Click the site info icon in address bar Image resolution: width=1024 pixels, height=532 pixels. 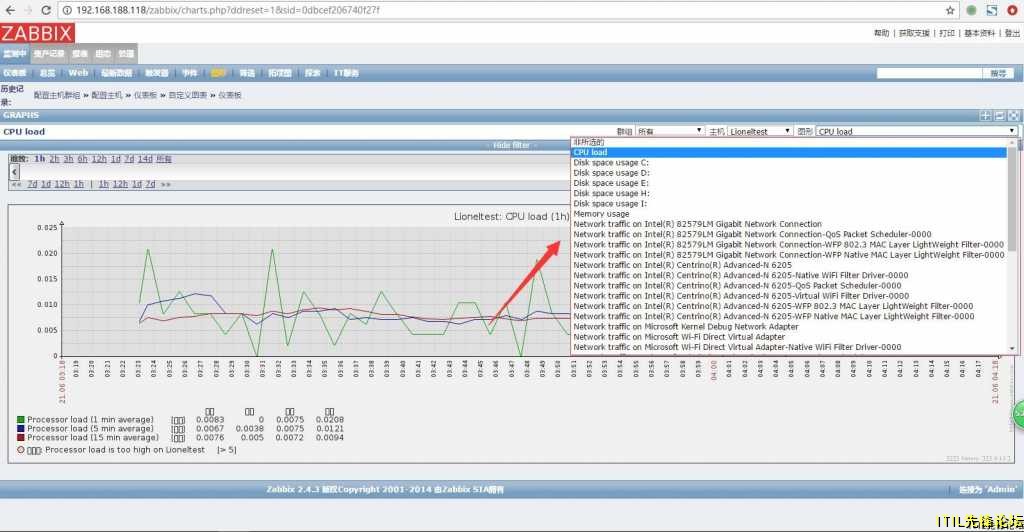point(67,10)
